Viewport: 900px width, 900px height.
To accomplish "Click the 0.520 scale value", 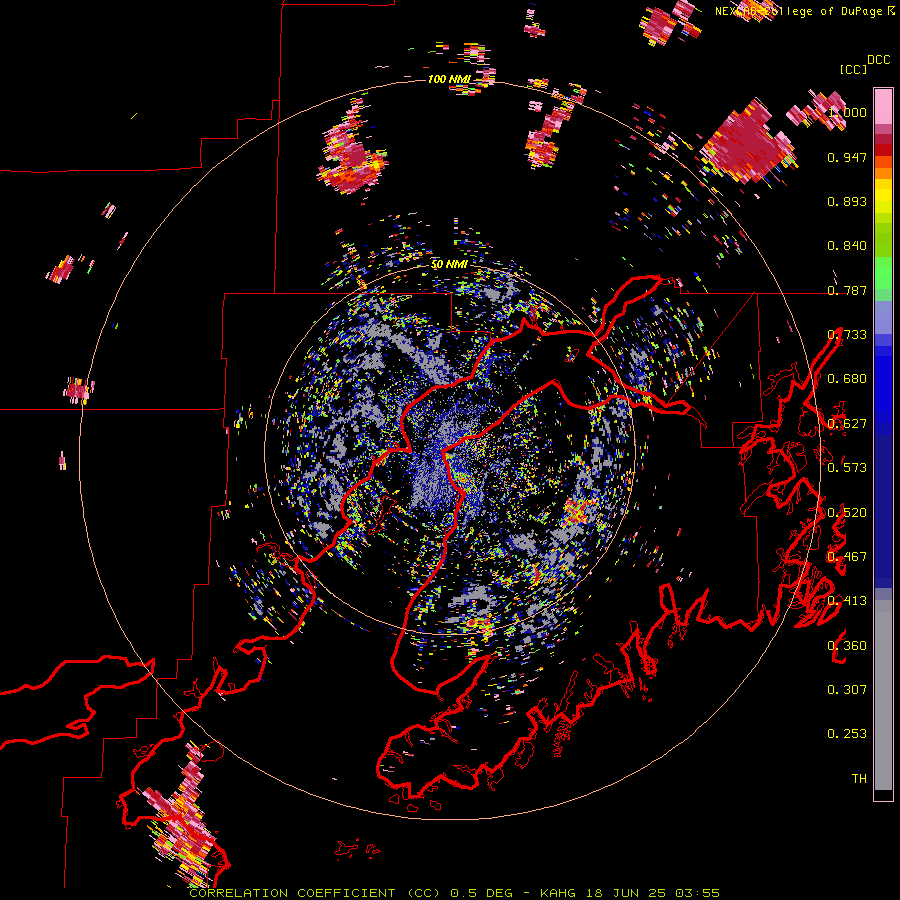I will tap(847, 513).
